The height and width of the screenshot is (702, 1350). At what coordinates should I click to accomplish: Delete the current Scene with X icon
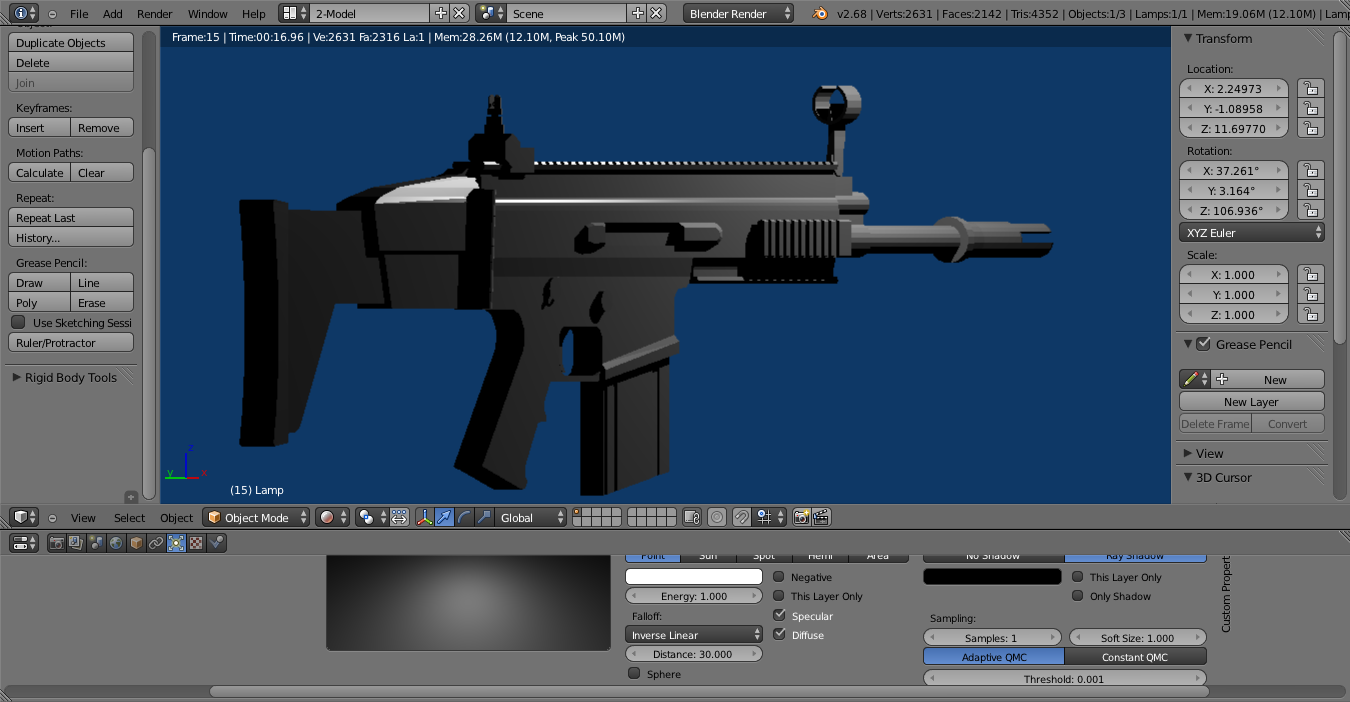[656, 13]
